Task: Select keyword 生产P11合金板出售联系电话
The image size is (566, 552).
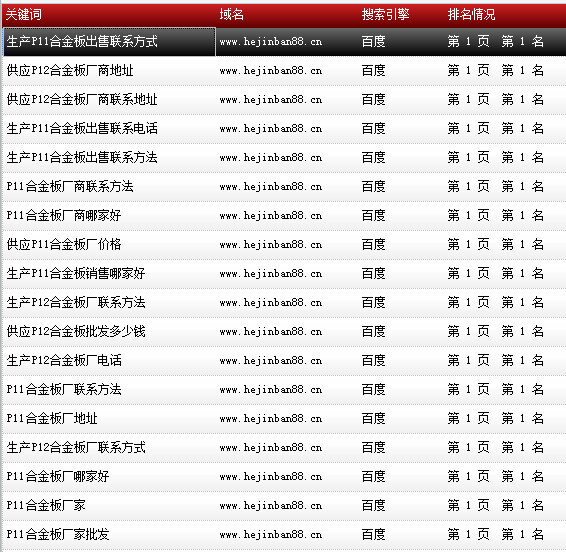Action: [82, 129]
